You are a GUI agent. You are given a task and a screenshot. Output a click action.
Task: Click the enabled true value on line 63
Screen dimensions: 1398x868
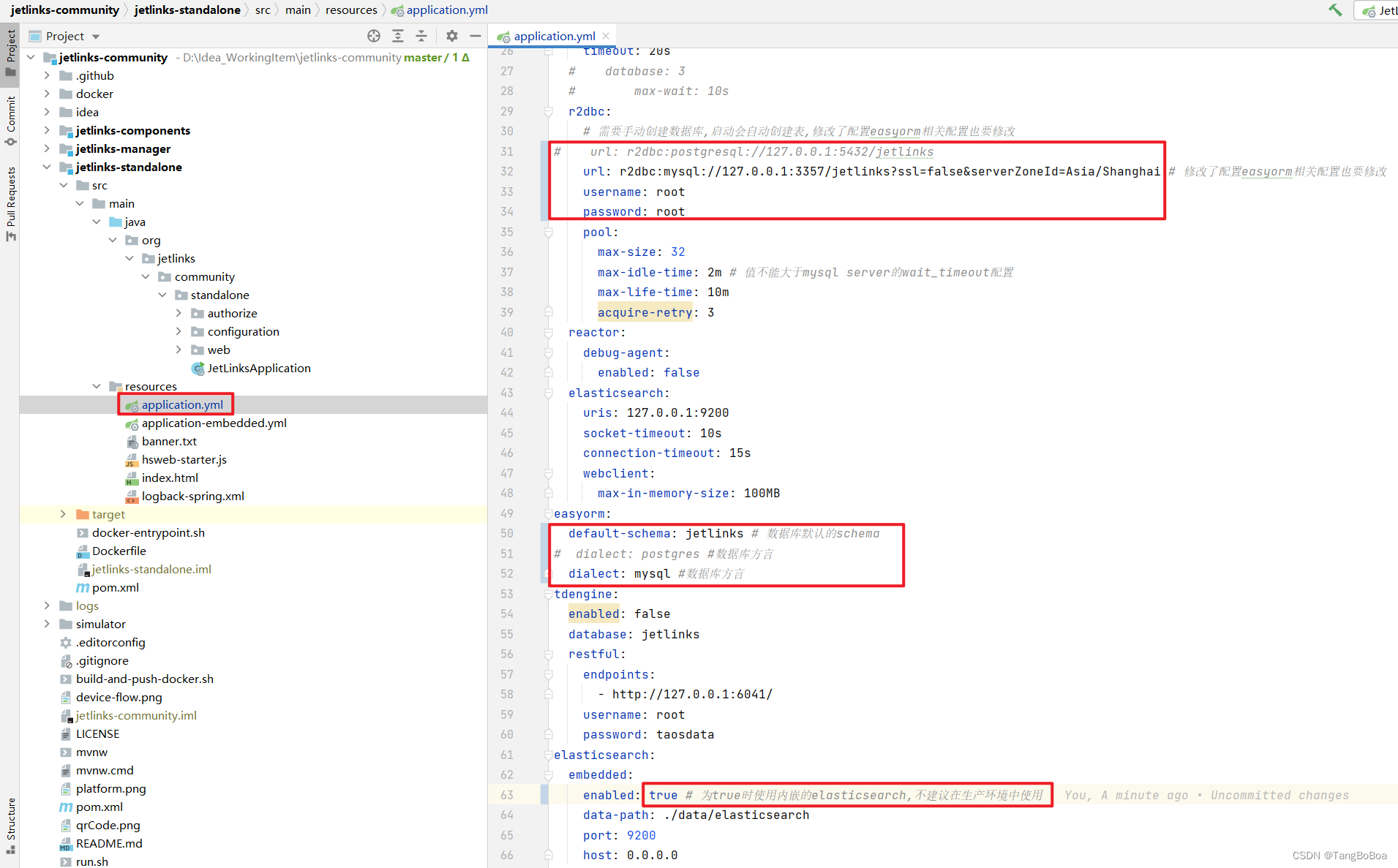(x=663, y=795)
